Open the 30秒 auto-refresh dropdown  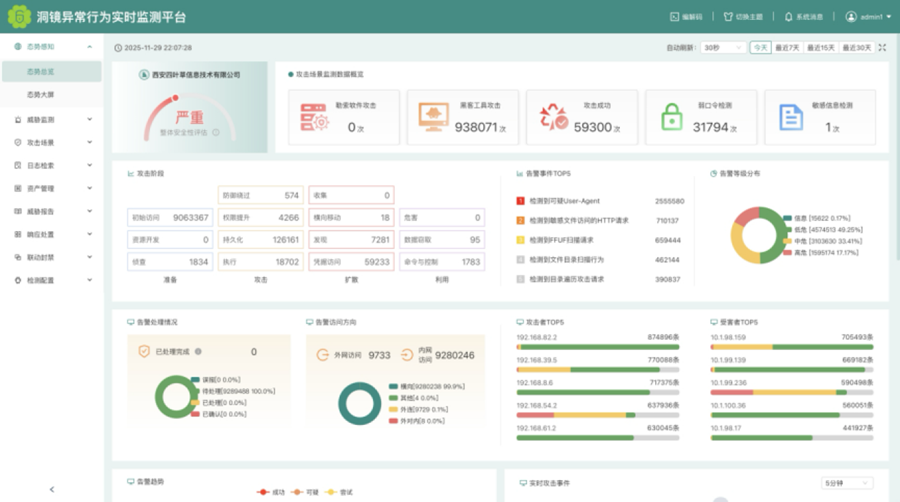coord(723,48)
